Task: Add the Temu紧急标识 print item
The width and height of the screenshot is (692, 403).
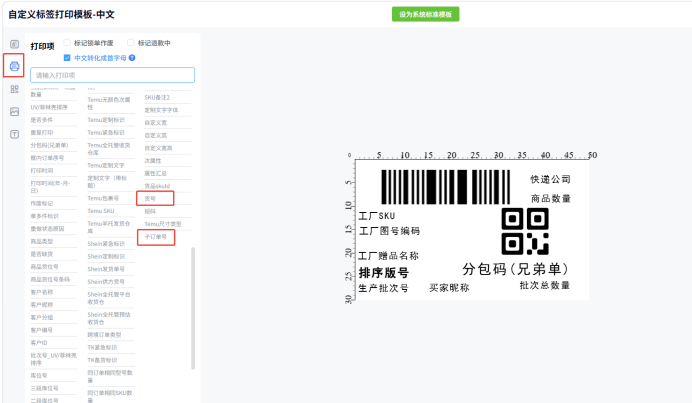Action: (x=106, y=133)
